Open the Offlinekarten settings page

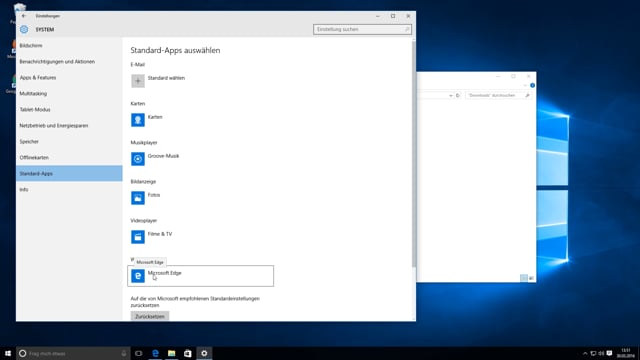point(69,158)
